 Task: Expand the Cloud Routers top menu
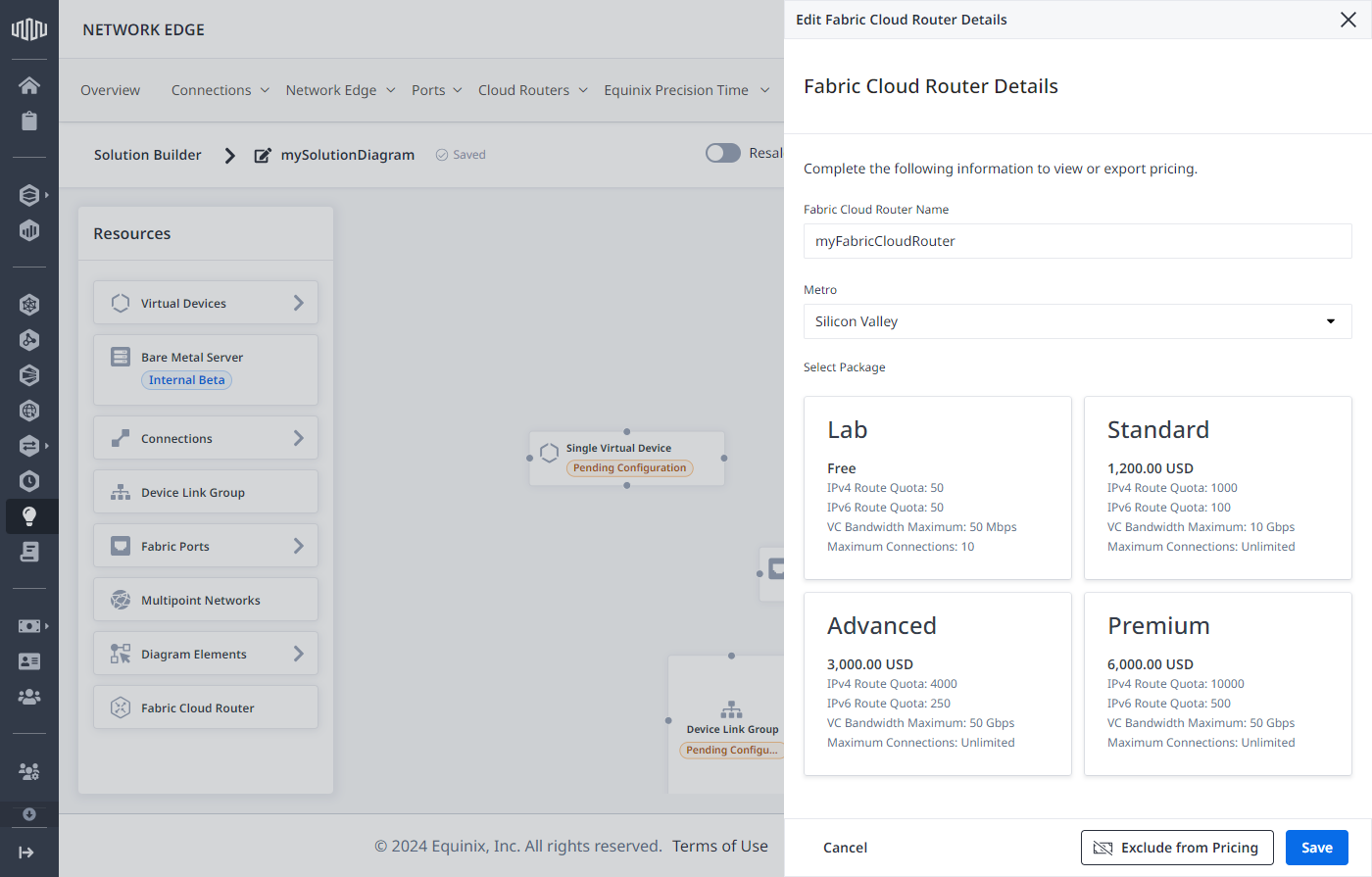pos(533,90)
